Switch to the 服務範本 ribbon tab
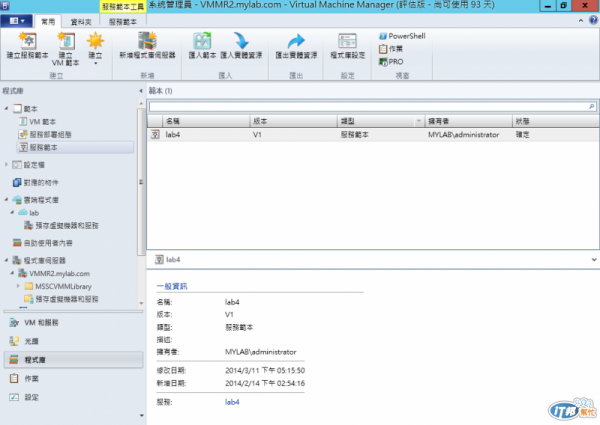 point(123,22)
